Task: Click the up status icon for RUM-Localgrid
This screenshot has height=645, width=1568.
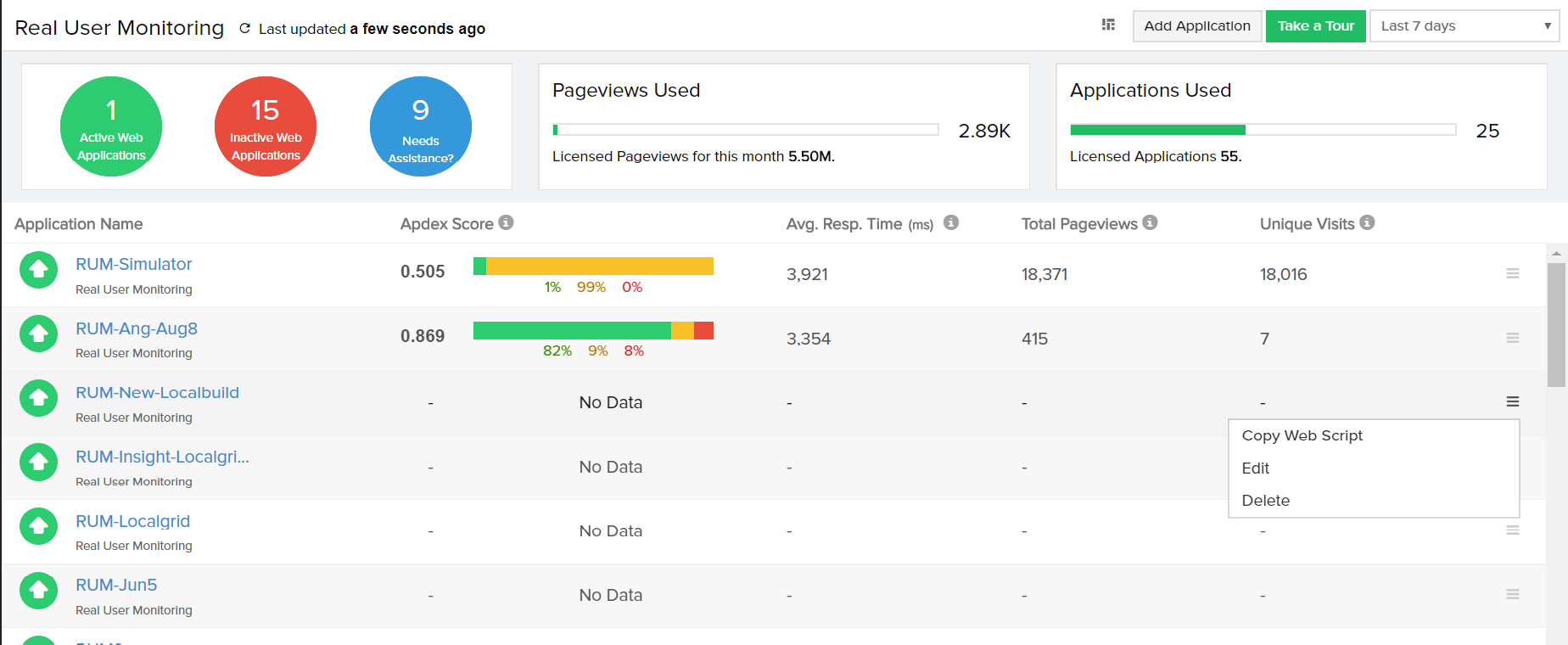Action: pyautogui.click(x=39, y=526)
